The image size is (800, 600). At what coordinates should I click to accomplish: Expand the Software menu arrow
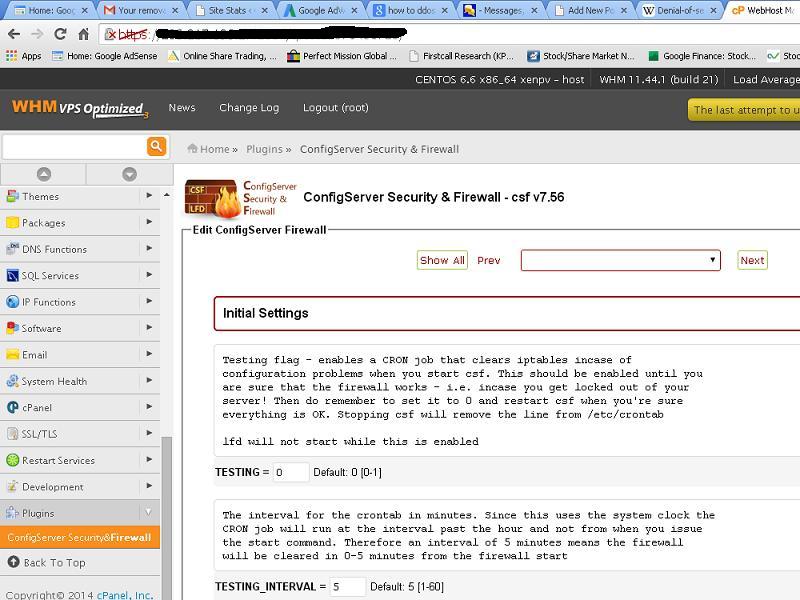click(149, 328)
